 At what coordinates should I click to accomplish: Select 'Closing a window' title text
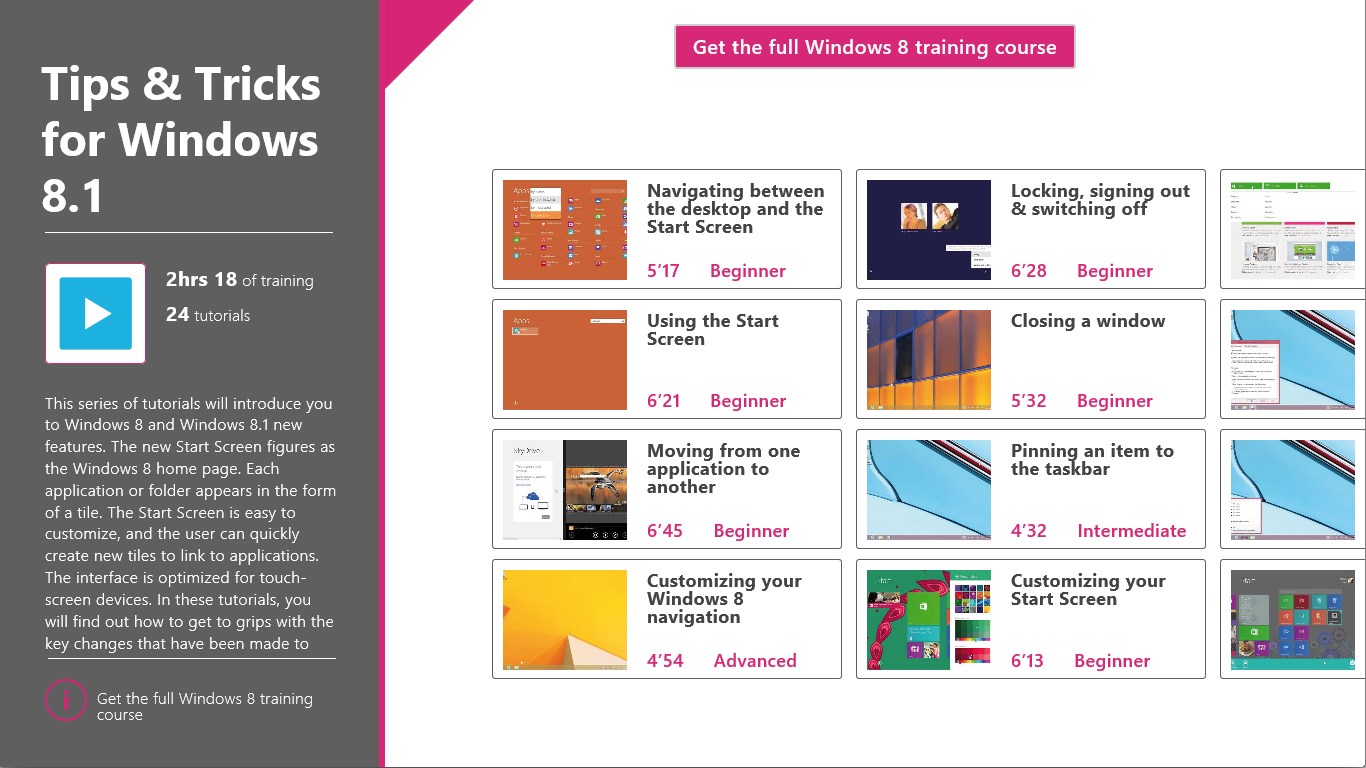[x=1088, y=321]
